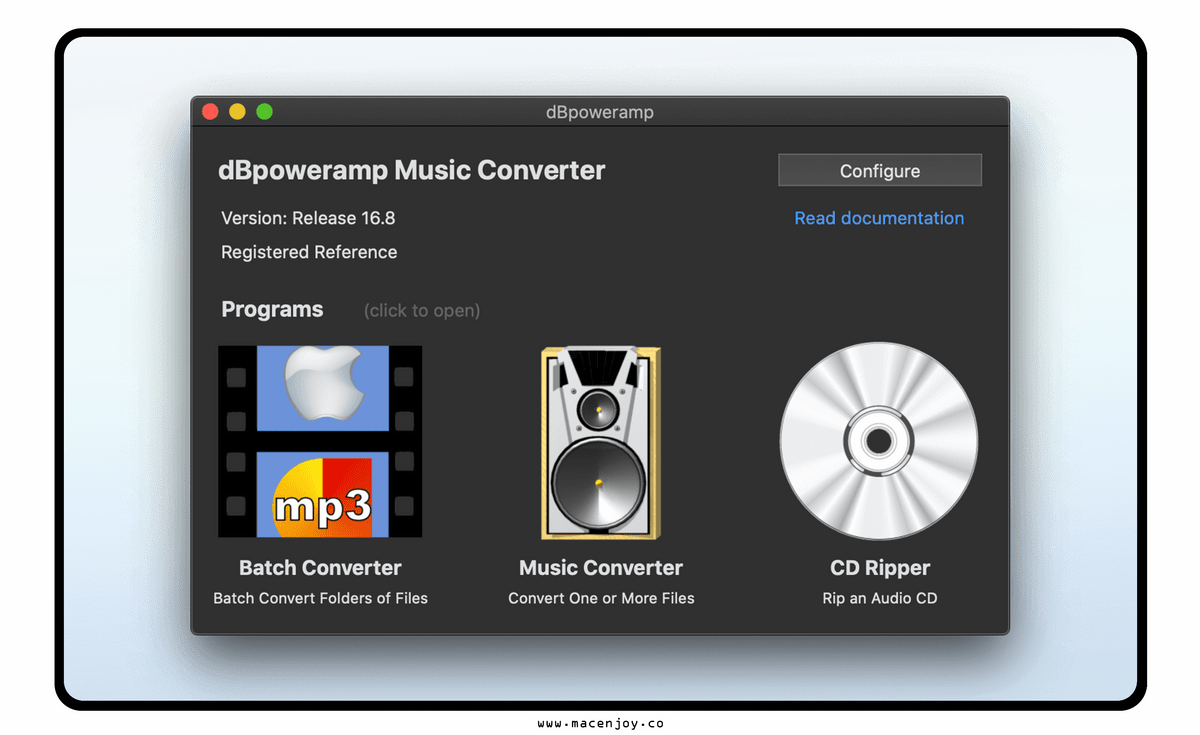
Task: Click the Music Converter label
Action: (x=601, y=568)
